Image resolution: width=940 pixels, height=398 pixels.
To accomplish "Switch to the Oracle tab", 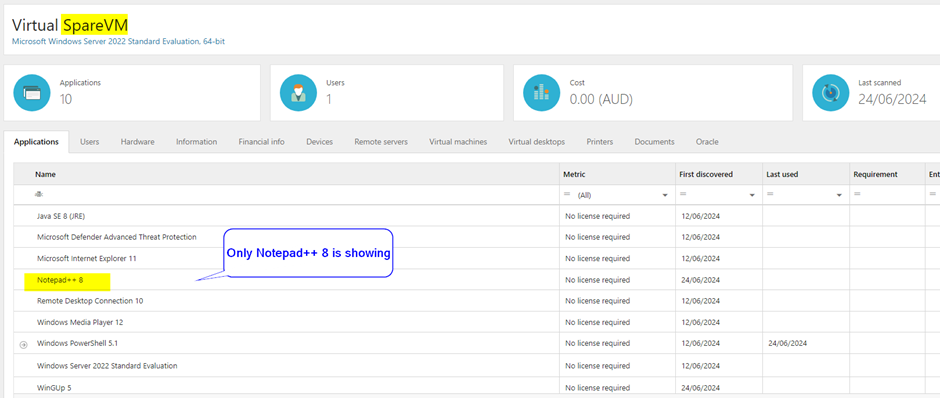I will pos(707,142).
